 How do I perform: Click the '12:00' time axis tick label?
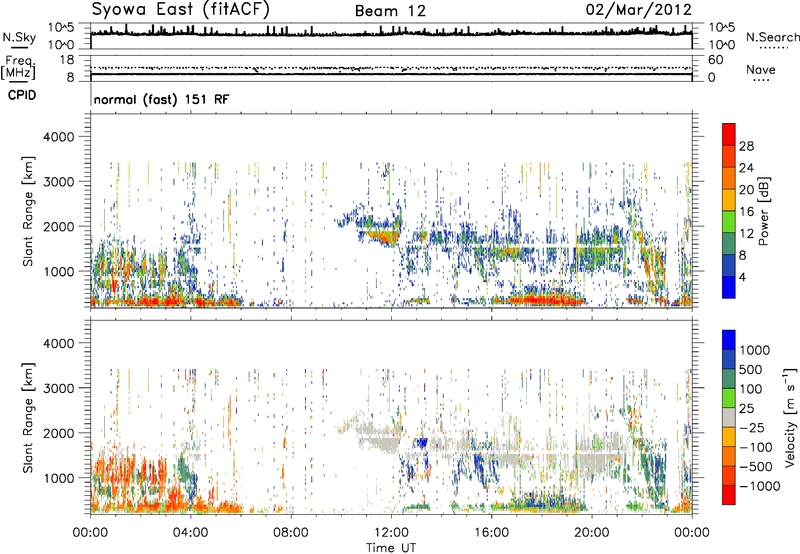[x=391, y=533]
